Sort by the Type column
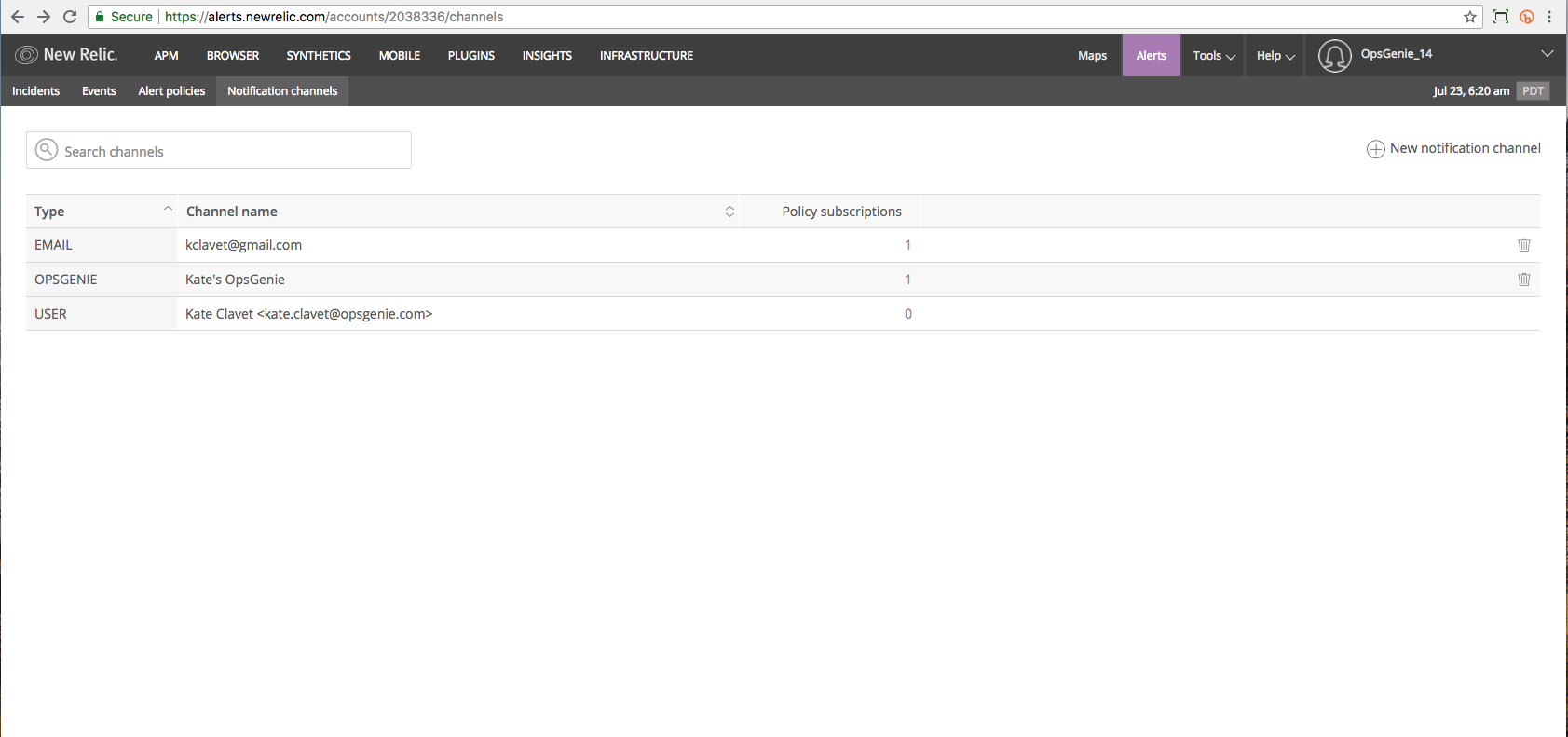Image resolution: width=1568 pixels, height=737 pixels. (102, 212)
